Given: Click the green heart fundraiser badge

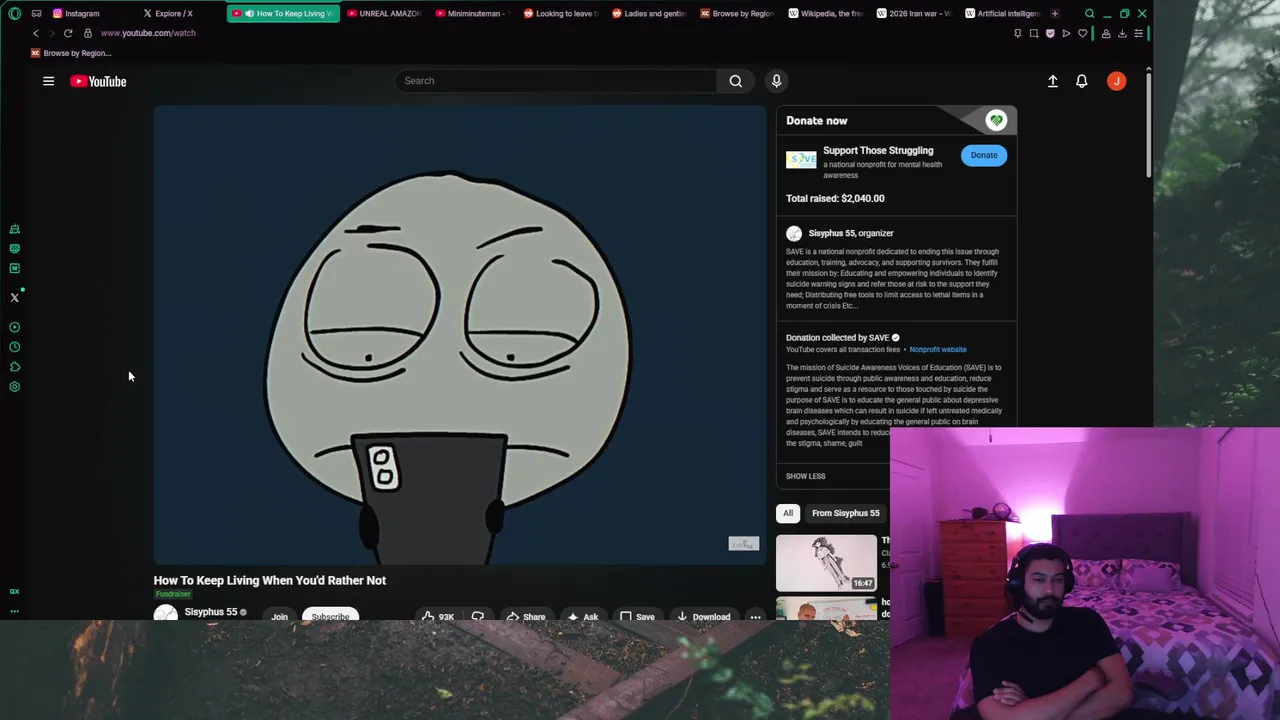Looking at the screenshot, I should click(x=996, y=120).
